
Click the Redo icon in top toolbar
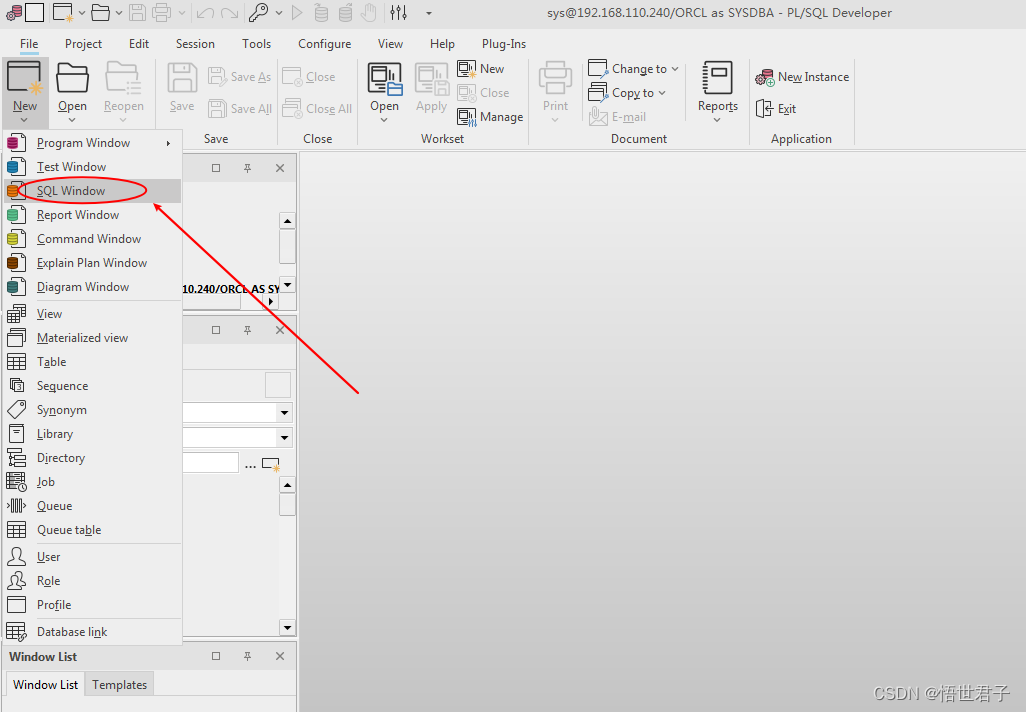[x=229, y=12]
